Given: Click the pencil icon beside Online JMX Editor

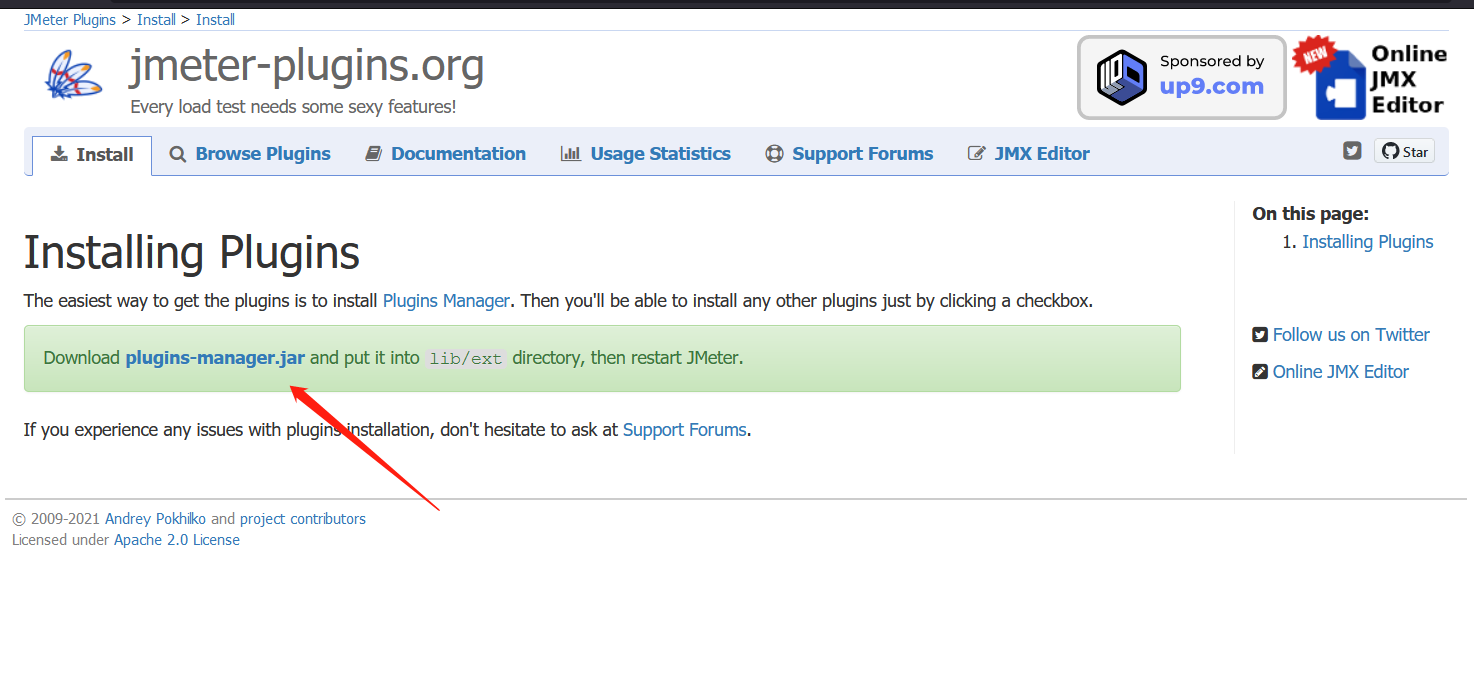Looking at the screenshot, I should point(1260,372).
